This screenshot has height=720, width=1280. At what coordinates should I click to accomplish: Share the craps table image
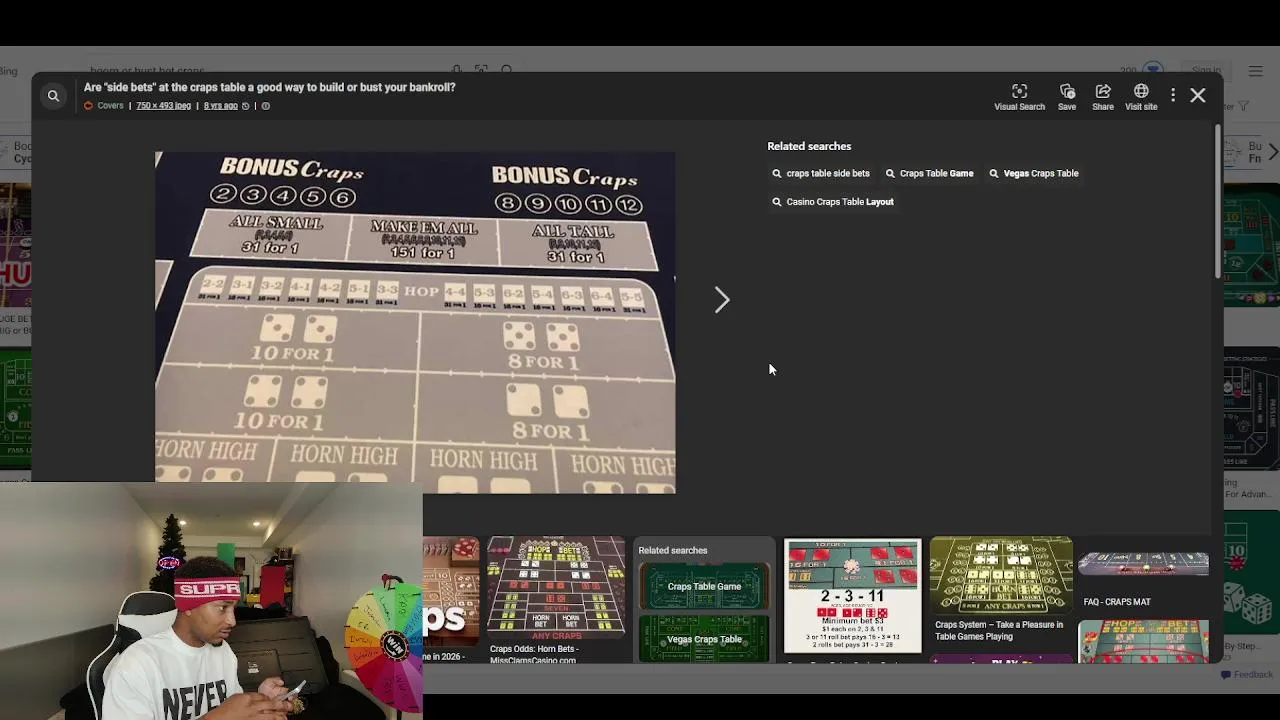coord(1103,97)
